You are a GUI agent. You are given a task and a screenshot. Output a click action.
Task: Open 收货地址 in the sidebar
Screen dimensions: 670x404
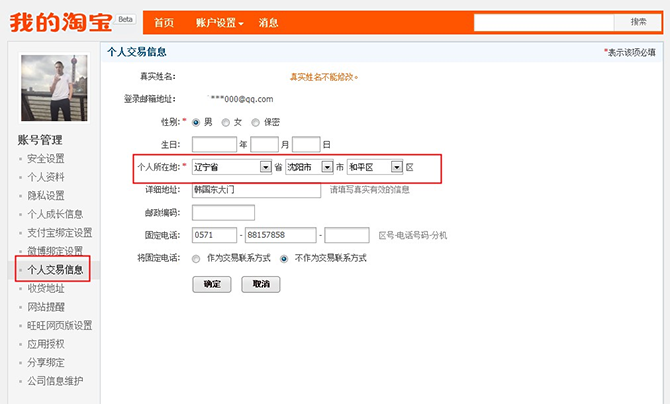click(x=46, y=288)
